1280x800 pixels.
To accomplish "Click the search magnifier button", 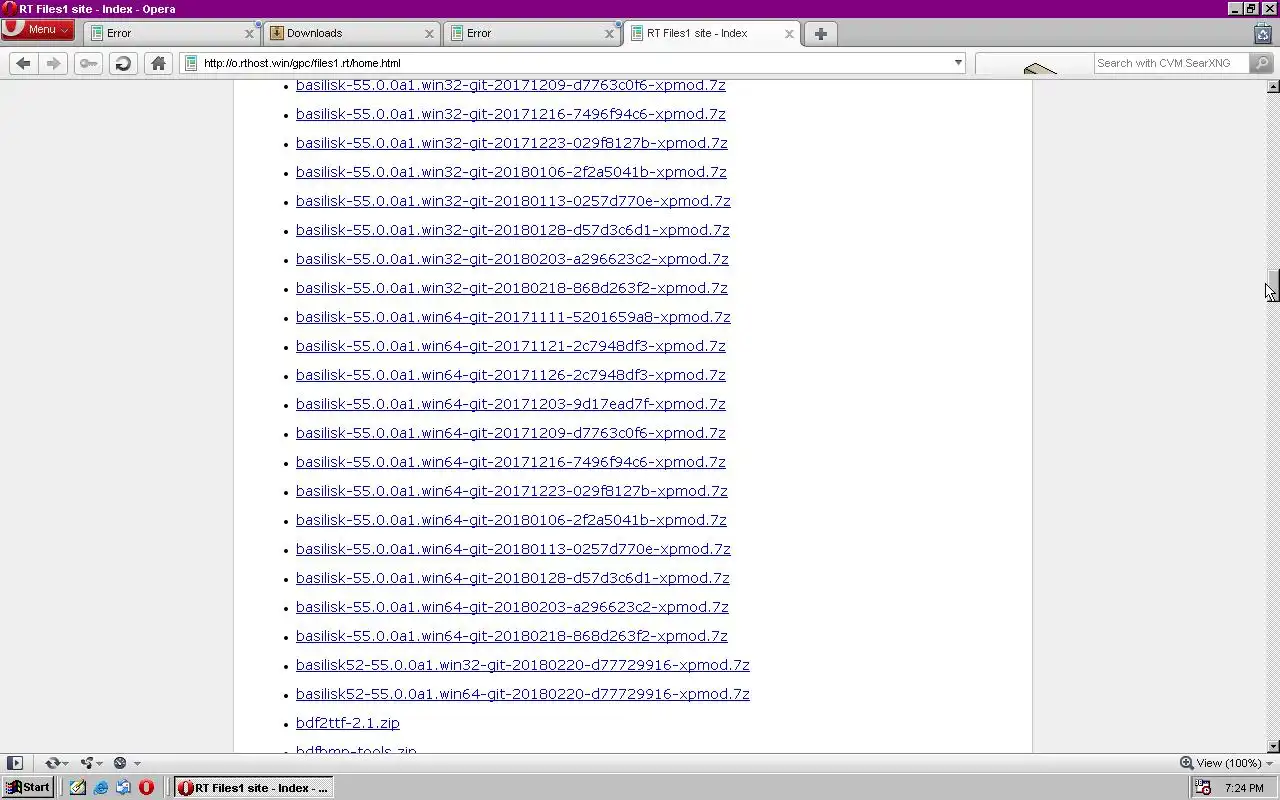I will (x=1261, y=63).
